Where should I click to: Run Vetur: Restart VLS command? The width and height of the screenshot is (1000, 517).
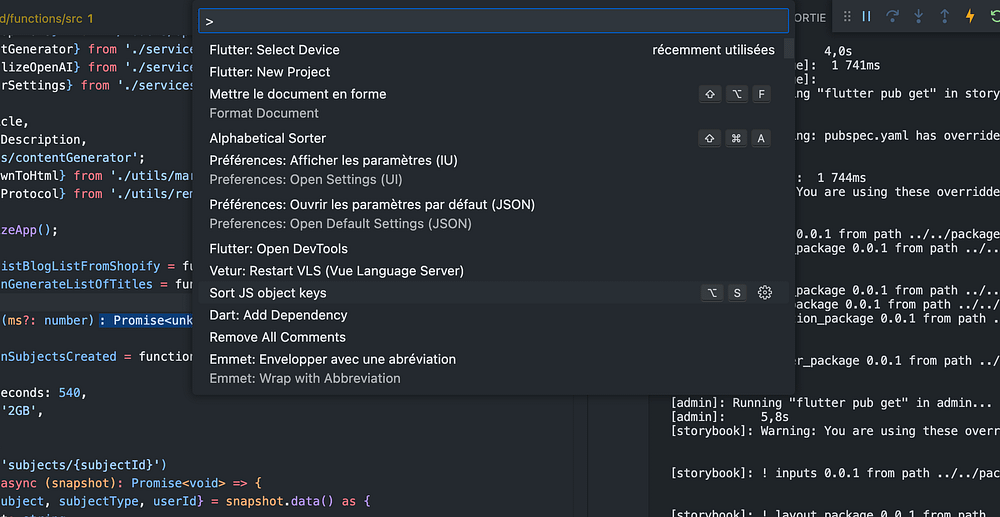[x=494, y=271]
